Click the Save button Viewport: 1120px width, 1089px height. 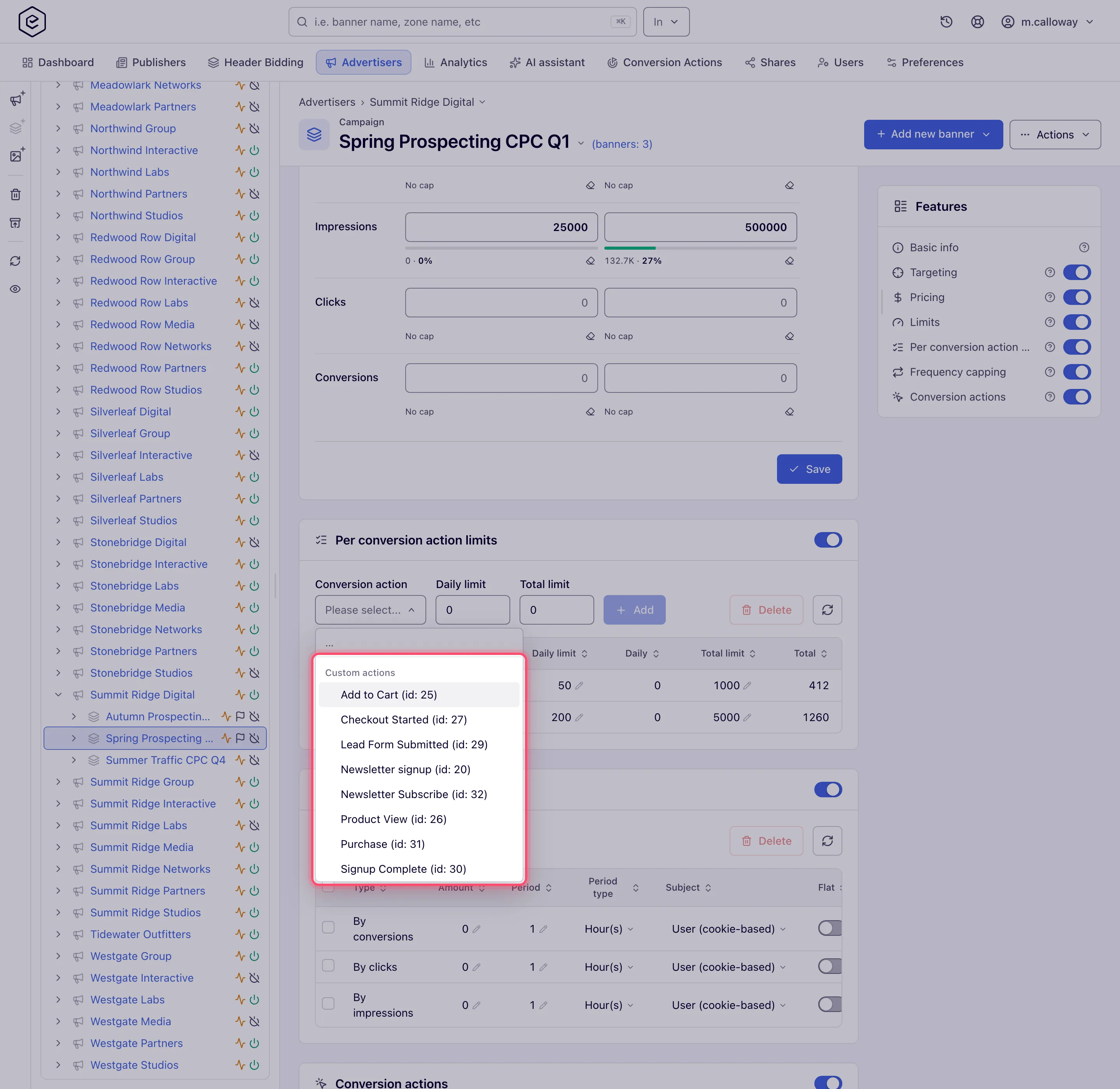[x=809, y=469]
